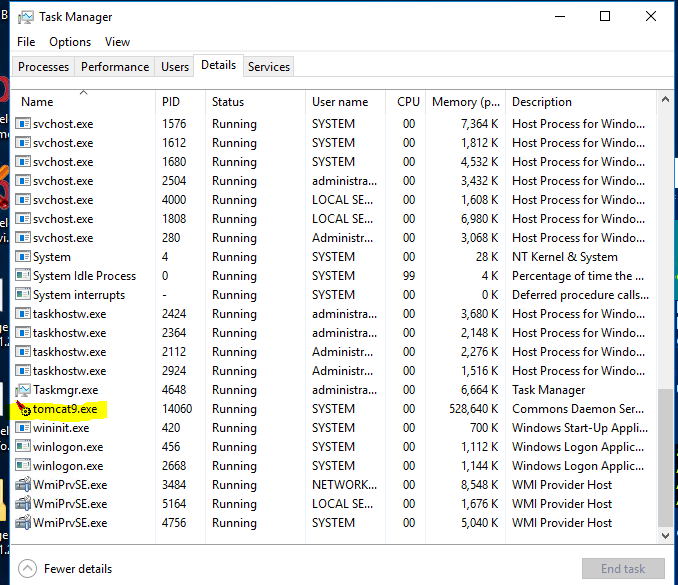Click the tomcat9.exe process icon
The image size is (678, 585).
click(24, 409)
